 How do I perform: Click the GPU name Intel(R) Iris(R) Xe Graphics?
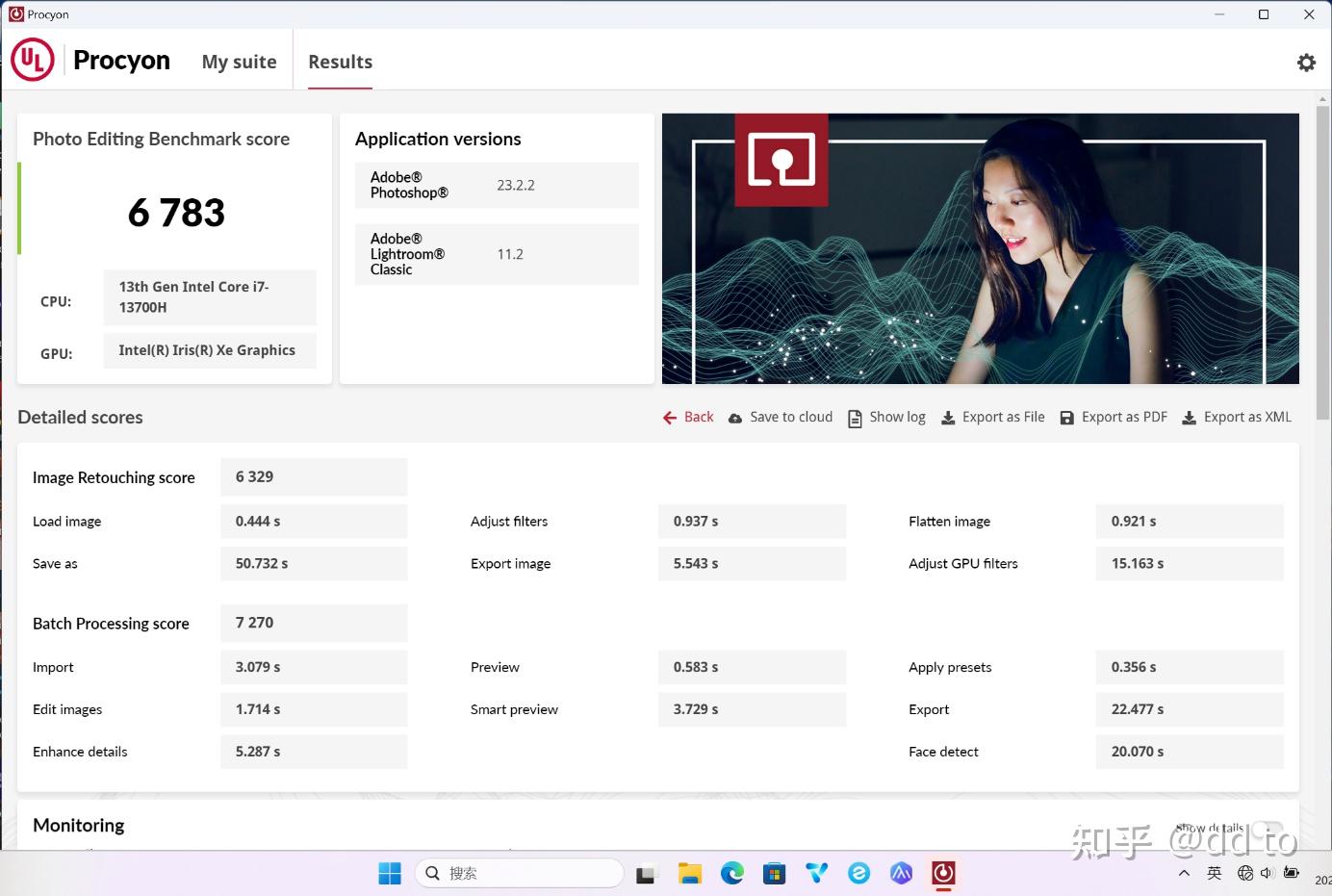tap(210, 350)
